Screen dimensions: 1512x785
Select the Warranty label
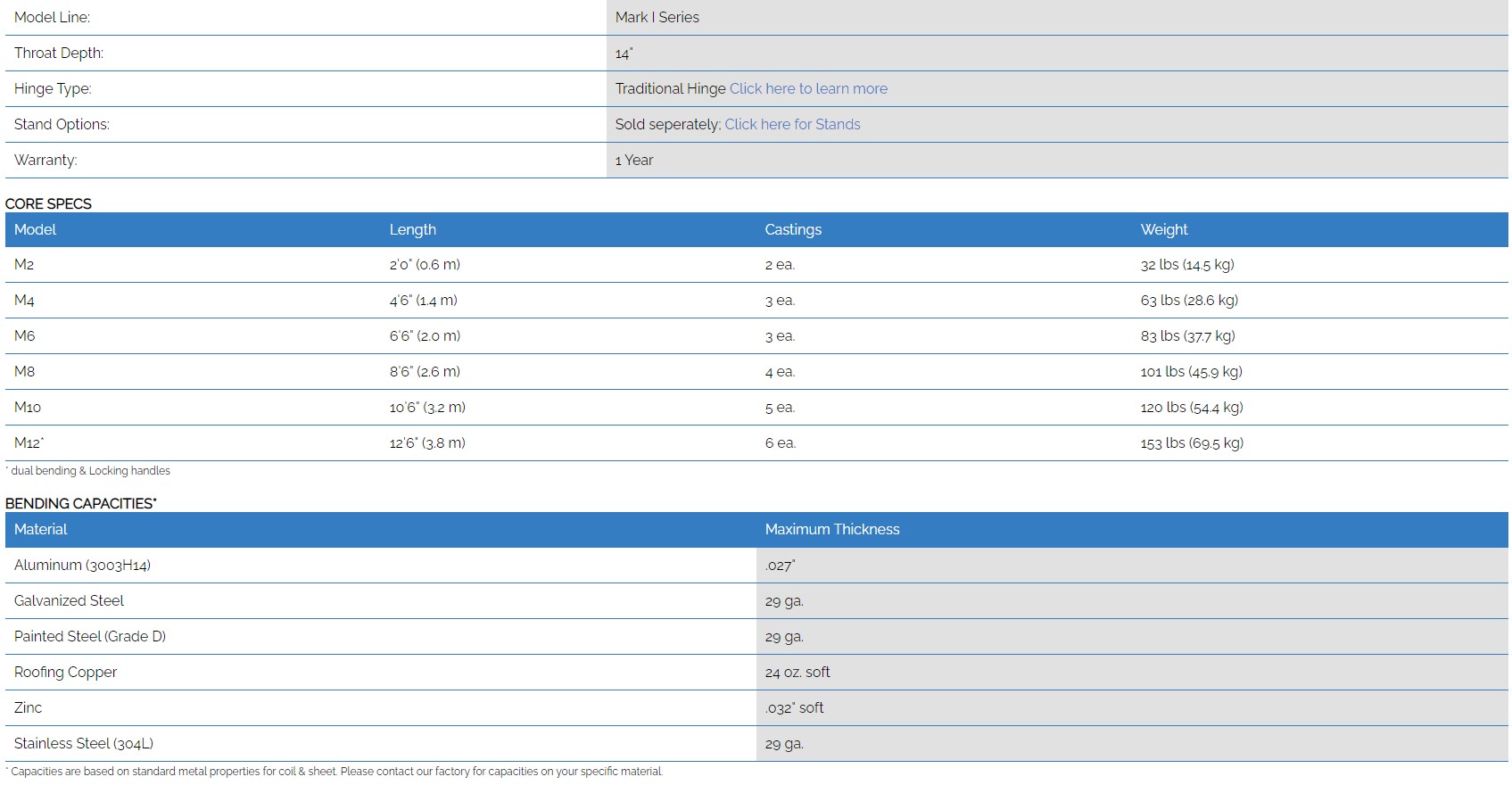point(45,160)
